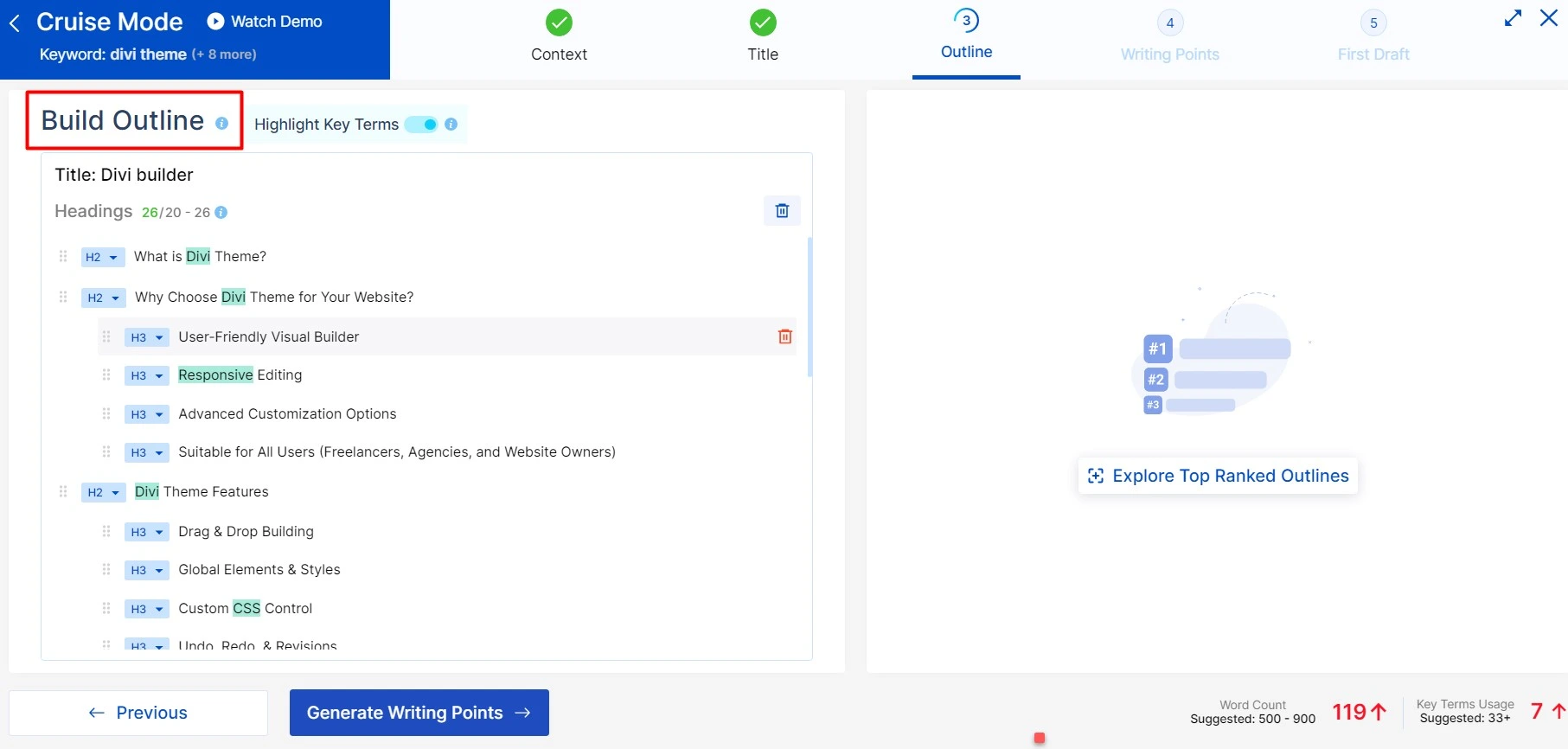Go to the Context step

point(559,36)
